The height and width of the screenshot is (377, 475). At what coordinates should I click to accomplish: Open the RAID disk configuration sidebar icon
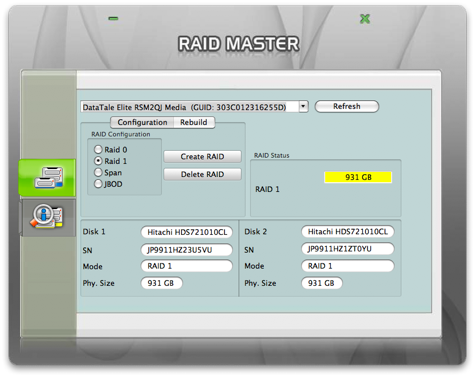point(47,178)
